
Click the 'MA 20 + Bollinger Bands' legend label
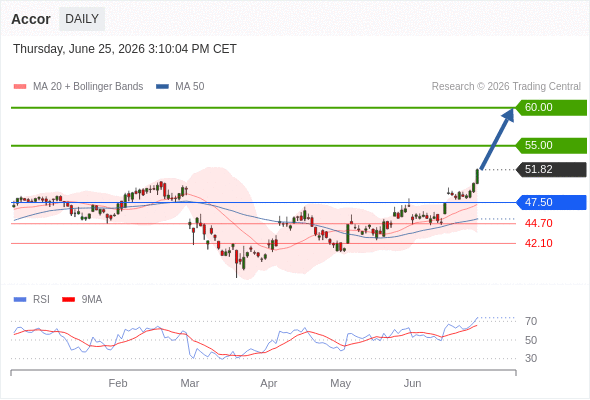click(x=88, y=87)
